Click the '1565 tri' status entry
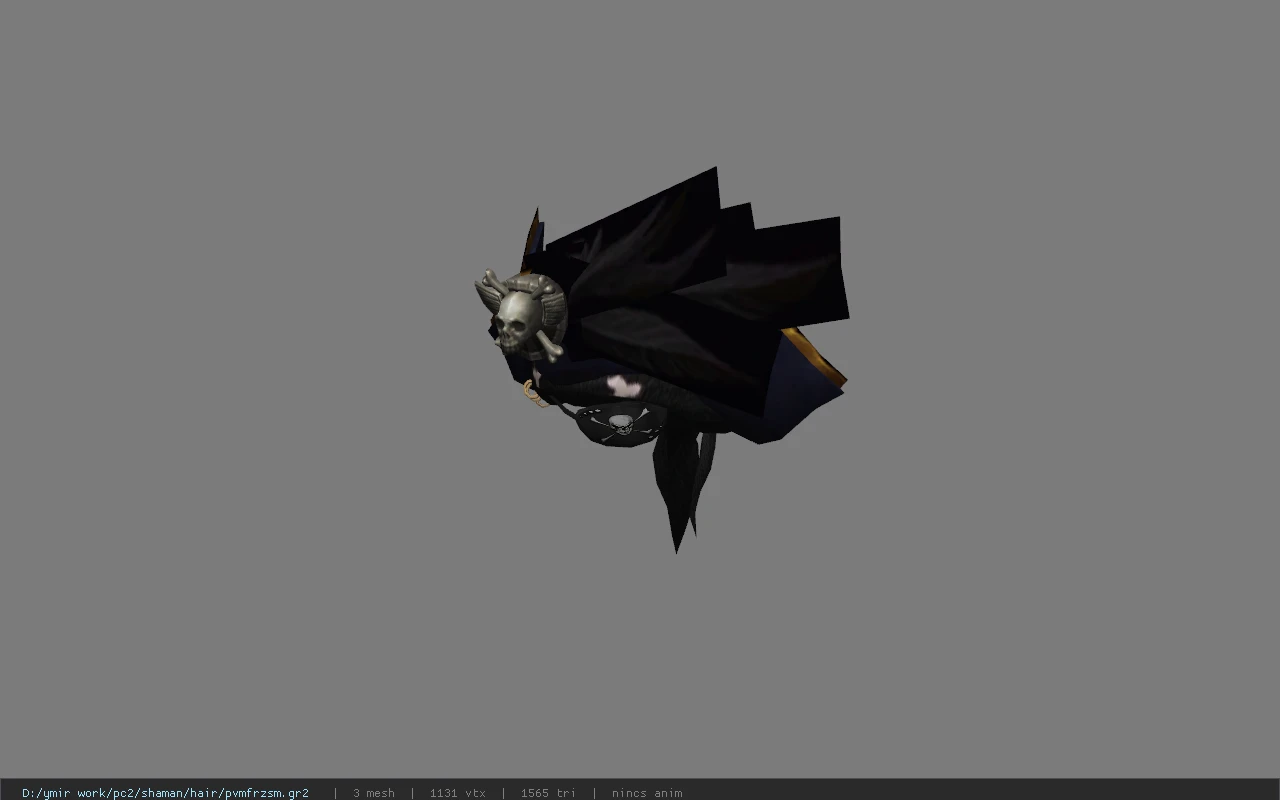This screenshot has height=800, width=1280. click(547, 793)
